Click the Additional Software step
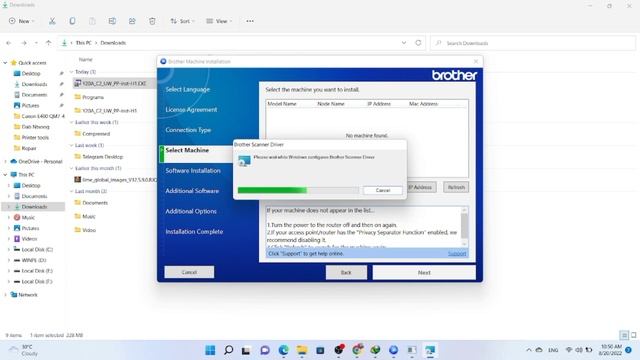 [192, 191]
